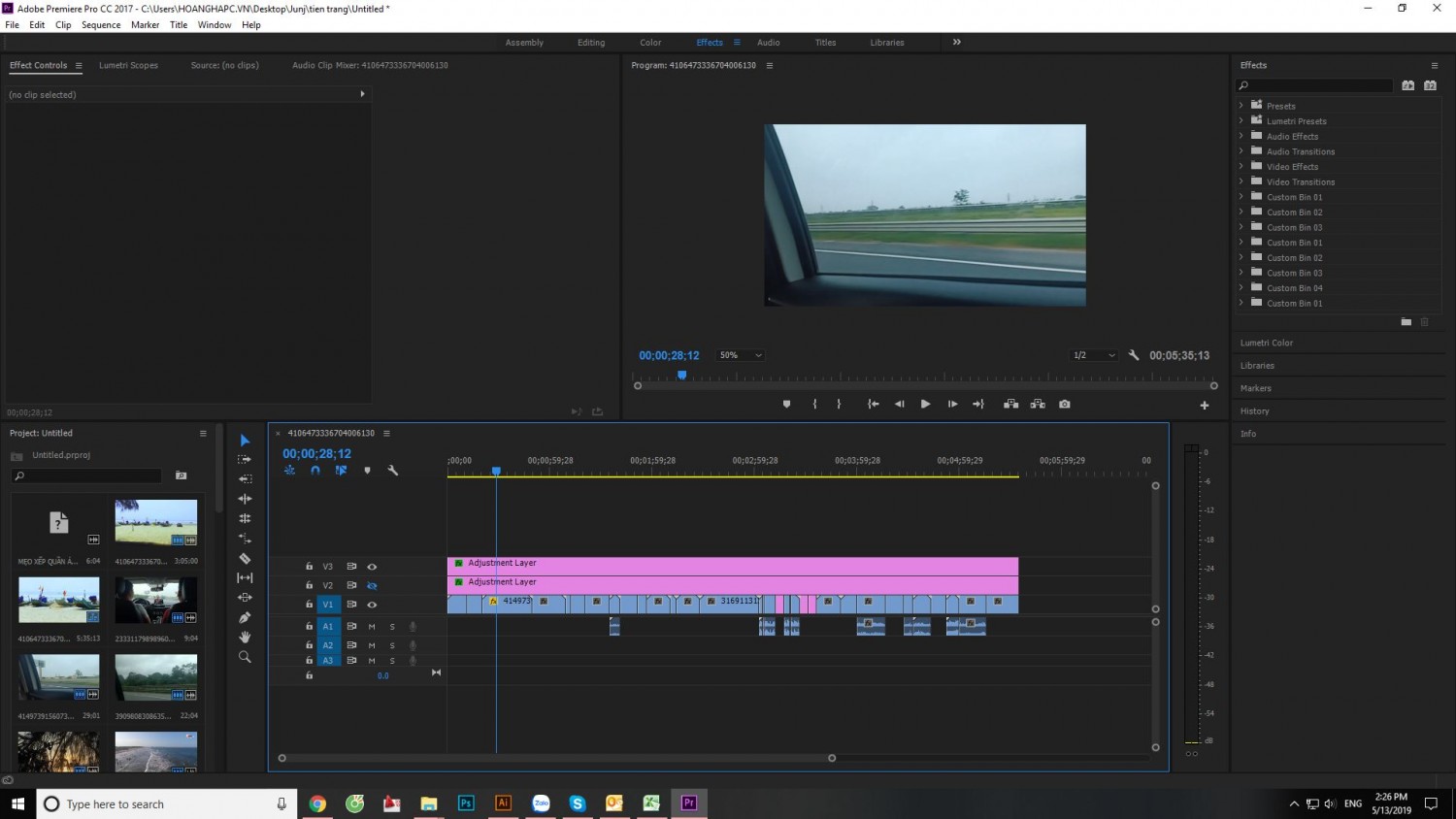Open timeline display settings wrench
1456x819 pixels.
[x=393, y=471]
